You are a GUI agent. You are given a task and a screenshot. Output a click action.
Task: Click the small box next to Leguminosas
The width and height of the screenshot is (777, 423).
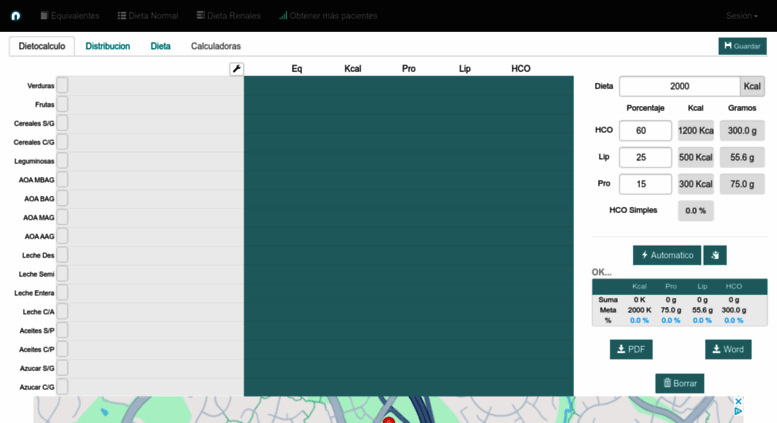[62, 161]
